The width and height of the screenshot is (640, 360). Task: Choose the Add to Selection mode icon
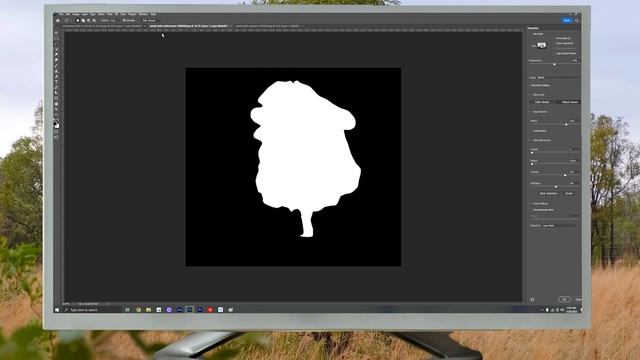(83, 20)
